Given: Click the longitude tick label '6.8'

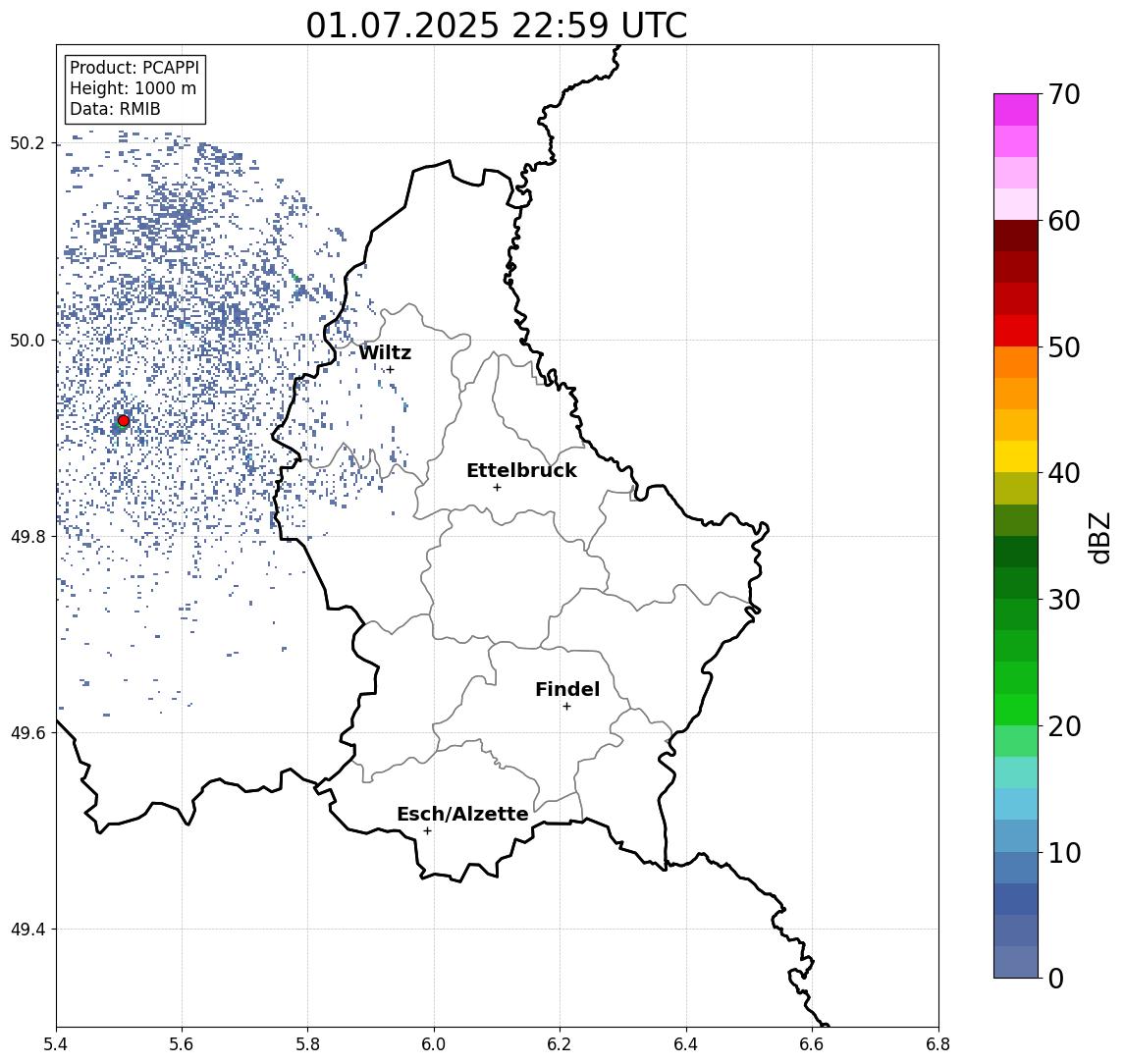Looking at the screenshot, I should tap(938, 1044).
